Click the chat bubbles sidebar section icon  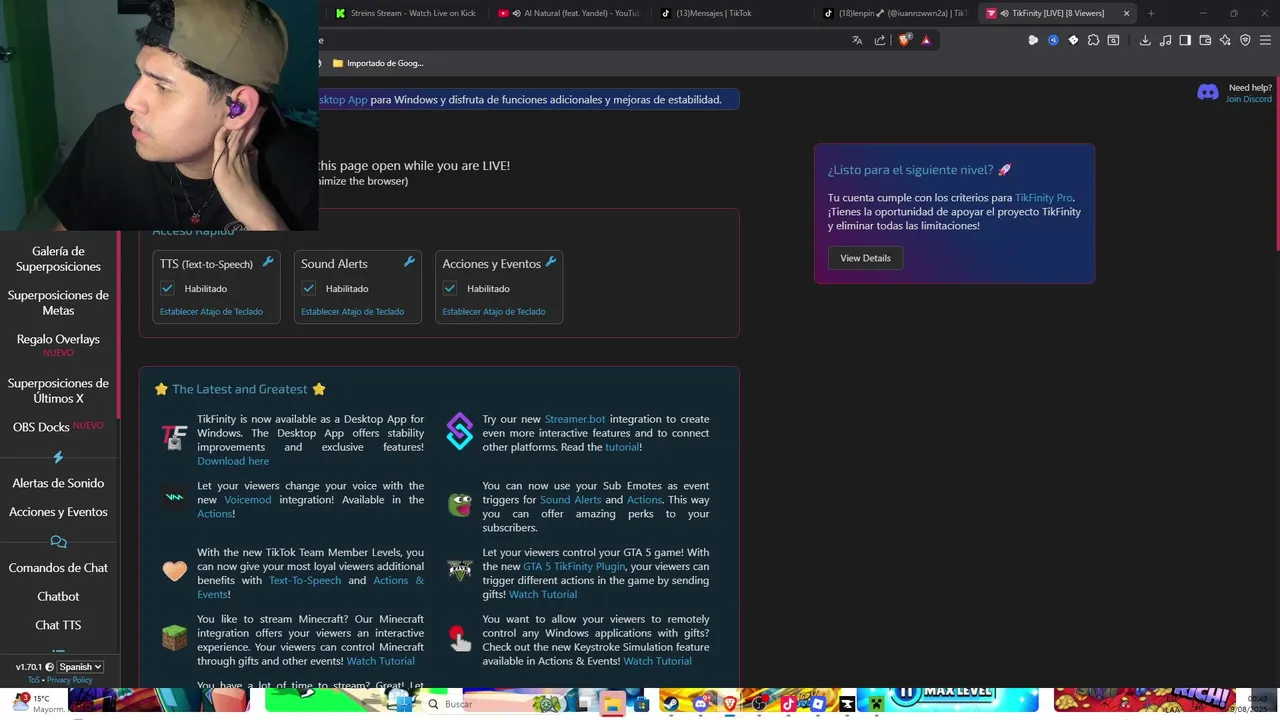(x=58, y=542)
